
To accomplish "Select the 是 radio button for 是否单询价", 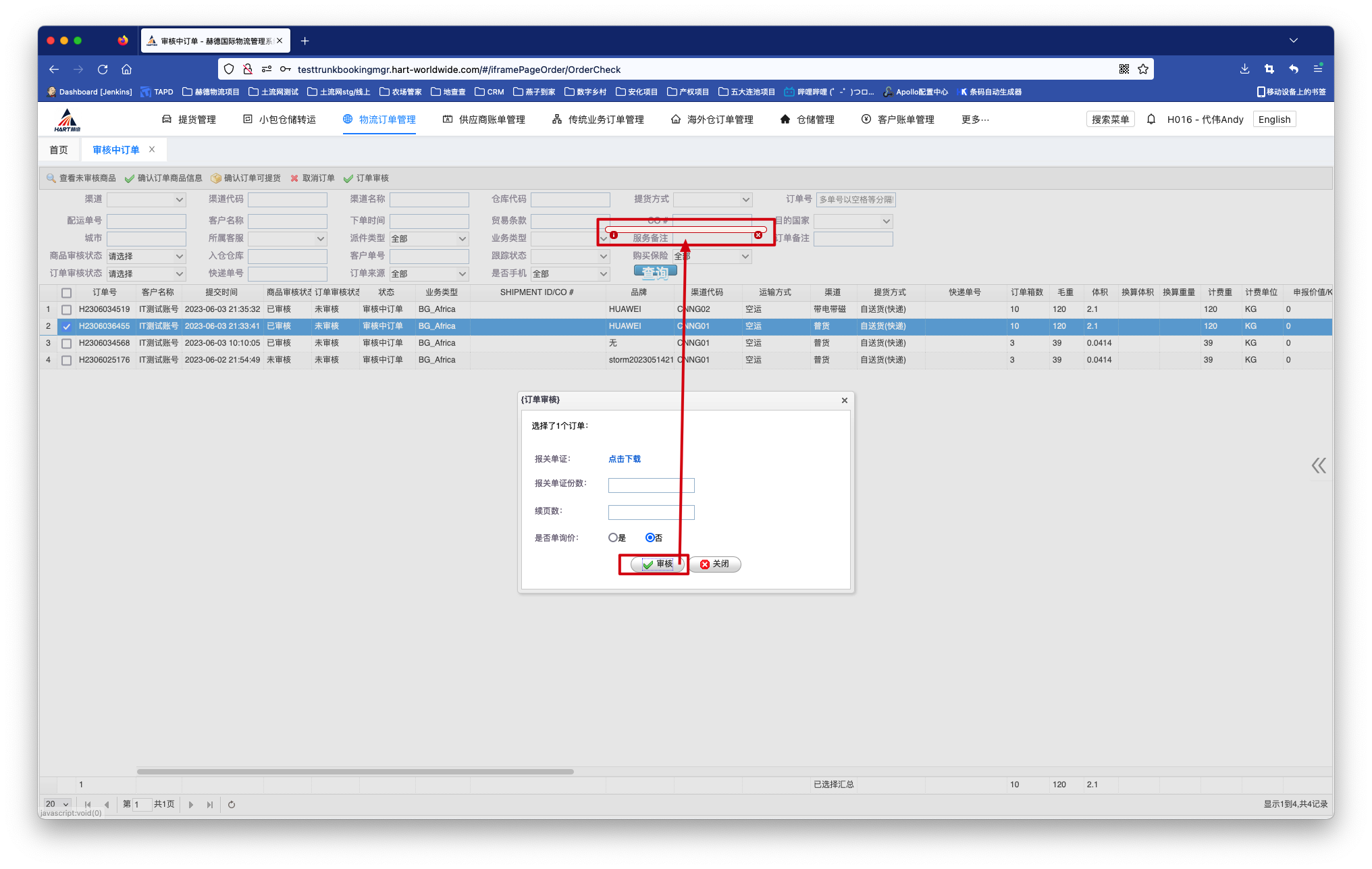I will point(613,537).
